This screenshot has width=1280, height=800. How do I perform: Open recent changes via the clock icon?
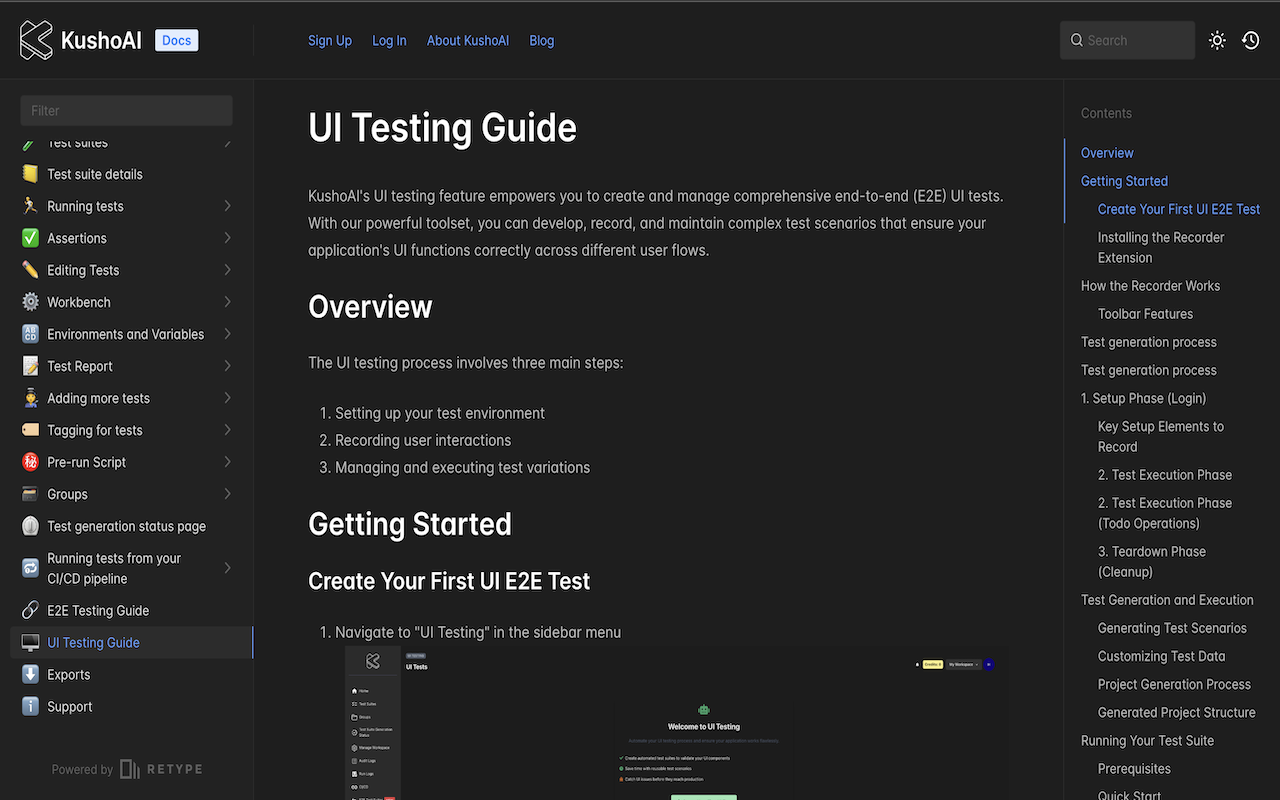pyautogui.click(x=1250, y=40)
